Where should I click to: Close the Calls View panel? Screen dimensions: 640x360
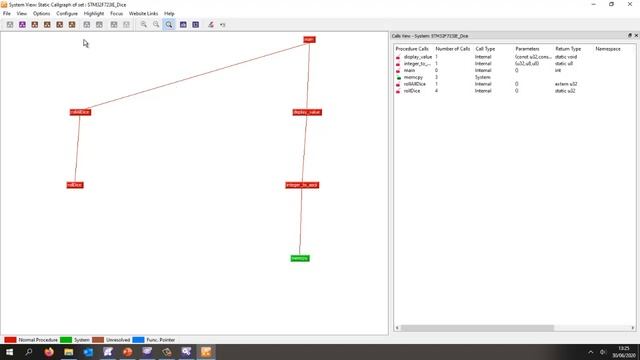click(636, 36)
